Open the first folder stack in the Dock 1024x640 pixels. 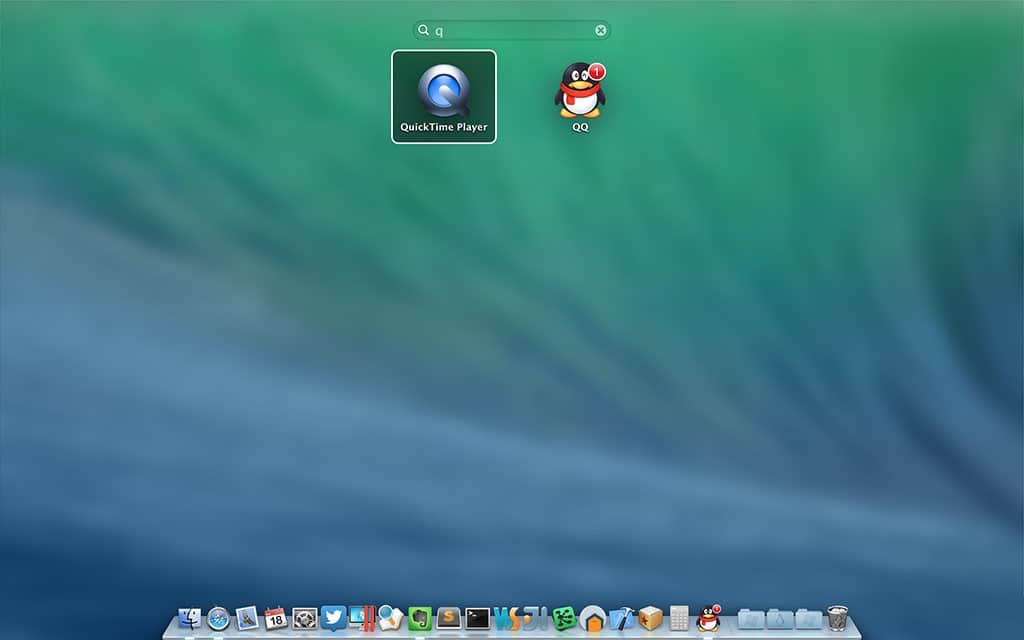(x=751, y=618)
